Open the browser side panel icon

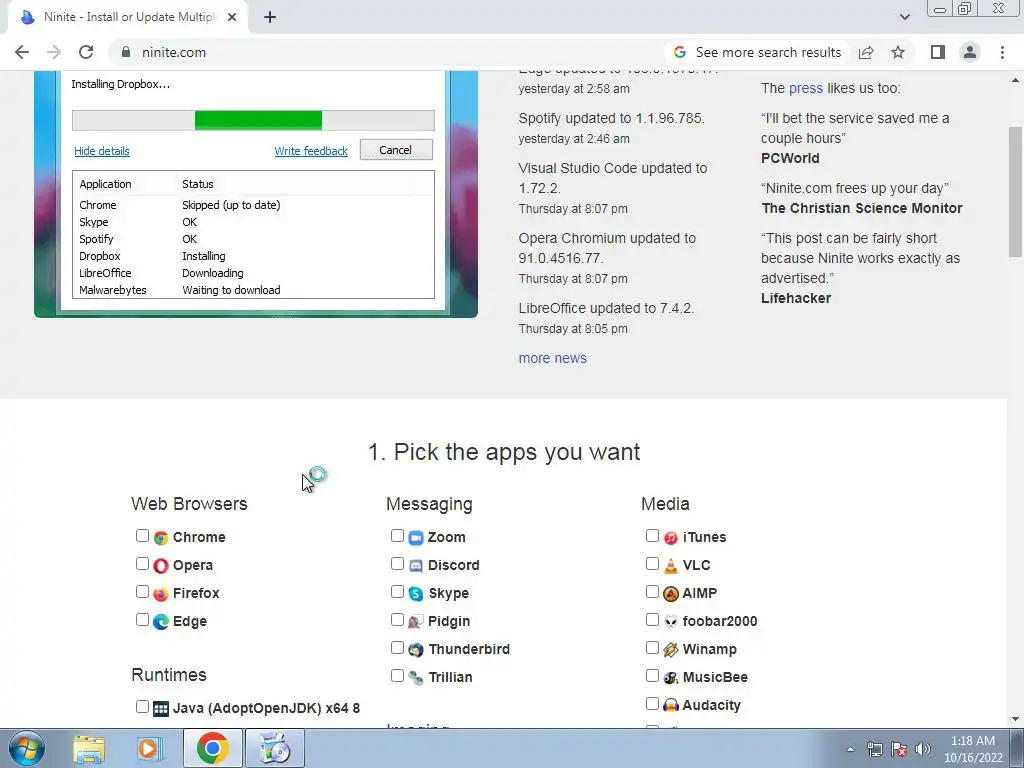tap(938, 52)
